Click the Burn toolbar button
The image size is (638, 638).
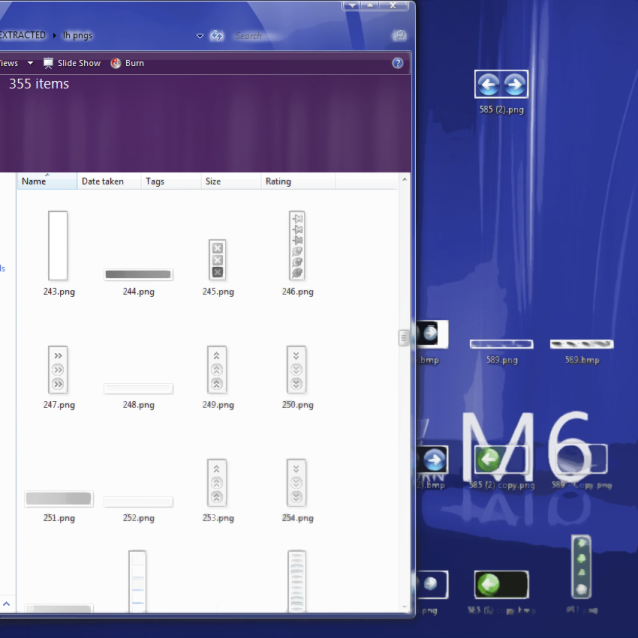(127, 63)
